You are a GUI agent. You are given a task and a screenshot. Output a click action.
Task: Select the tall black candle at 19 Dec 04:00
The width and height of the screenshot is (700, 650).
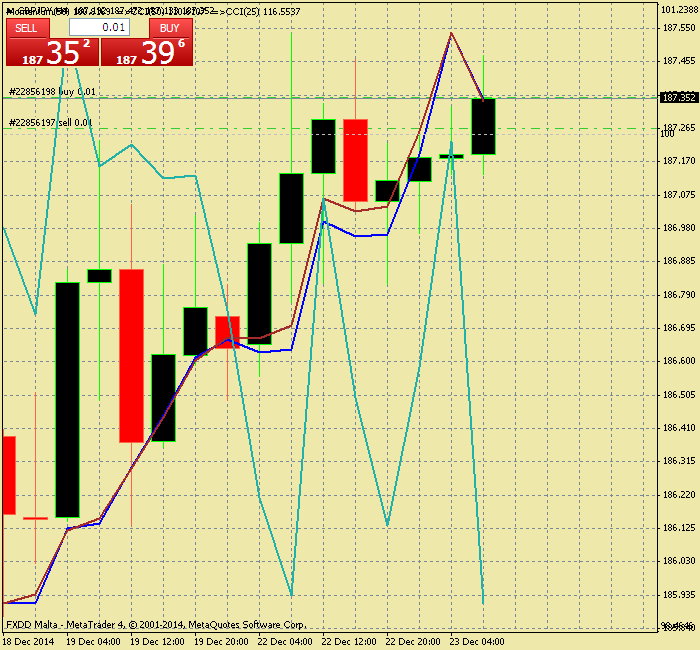pos(67,400)
